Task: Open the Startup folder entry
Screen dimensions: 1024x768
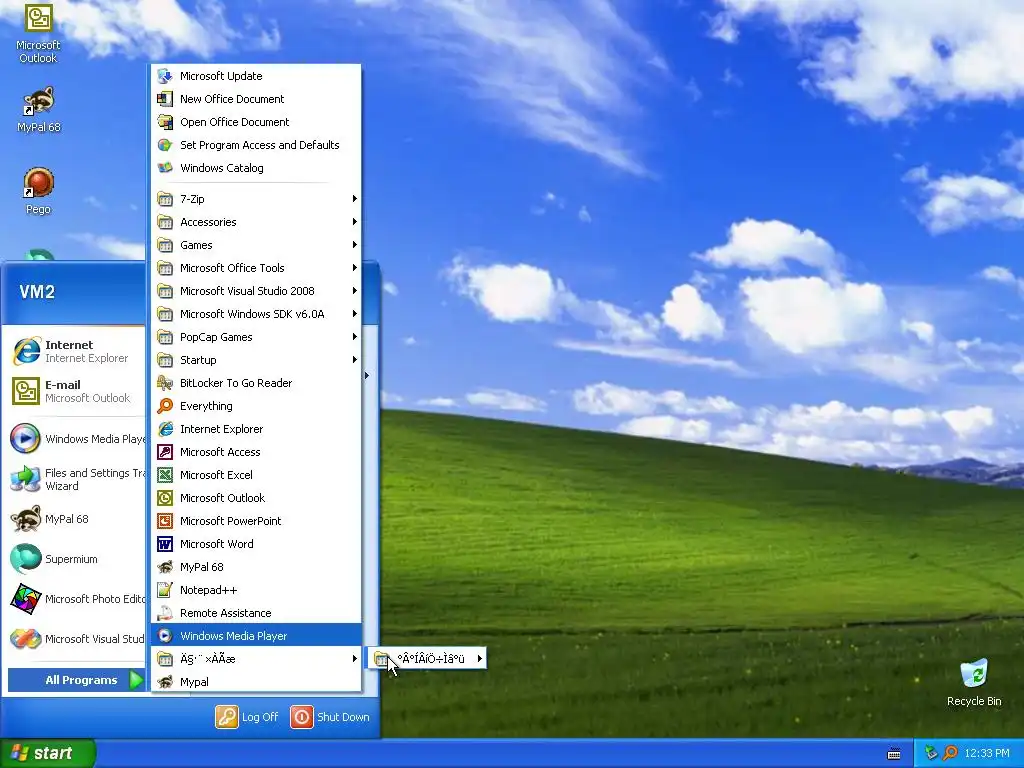Action: (x=257, y=360)
